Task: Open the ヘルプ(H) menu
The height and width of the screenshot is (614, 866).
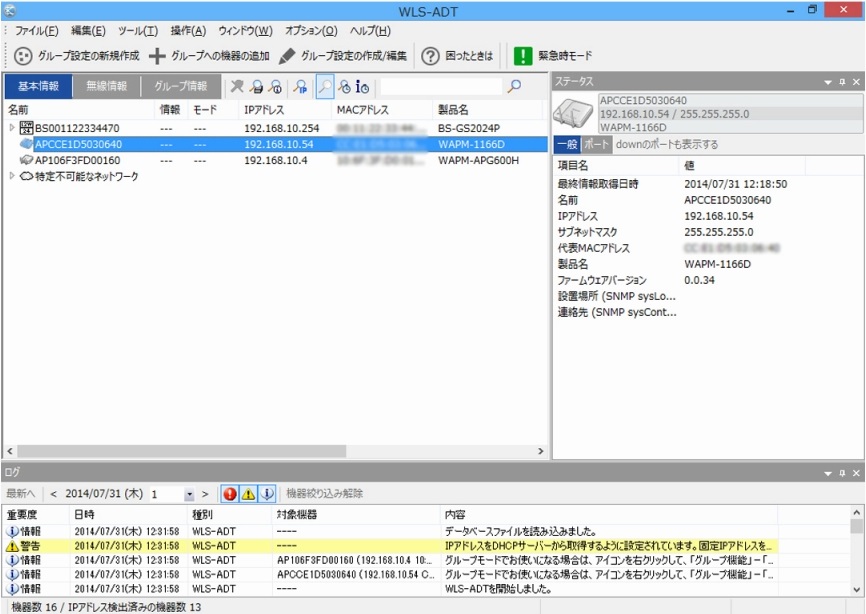Action: coord(370,31)
